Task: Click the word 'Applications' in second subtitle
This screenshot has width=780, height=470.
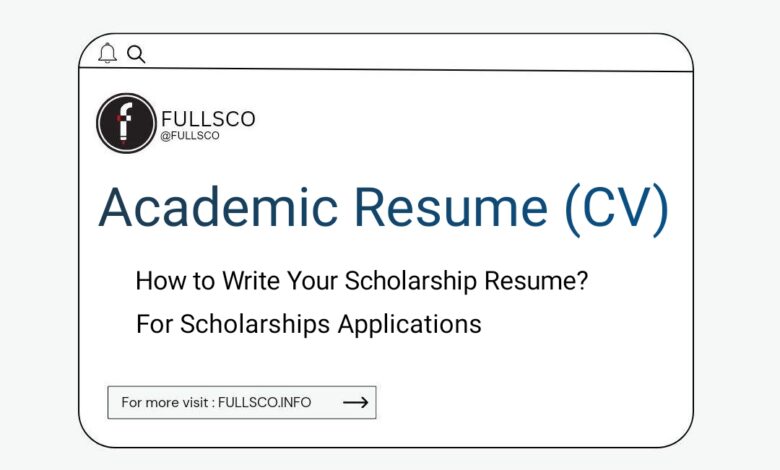Action: pos(409,325)
